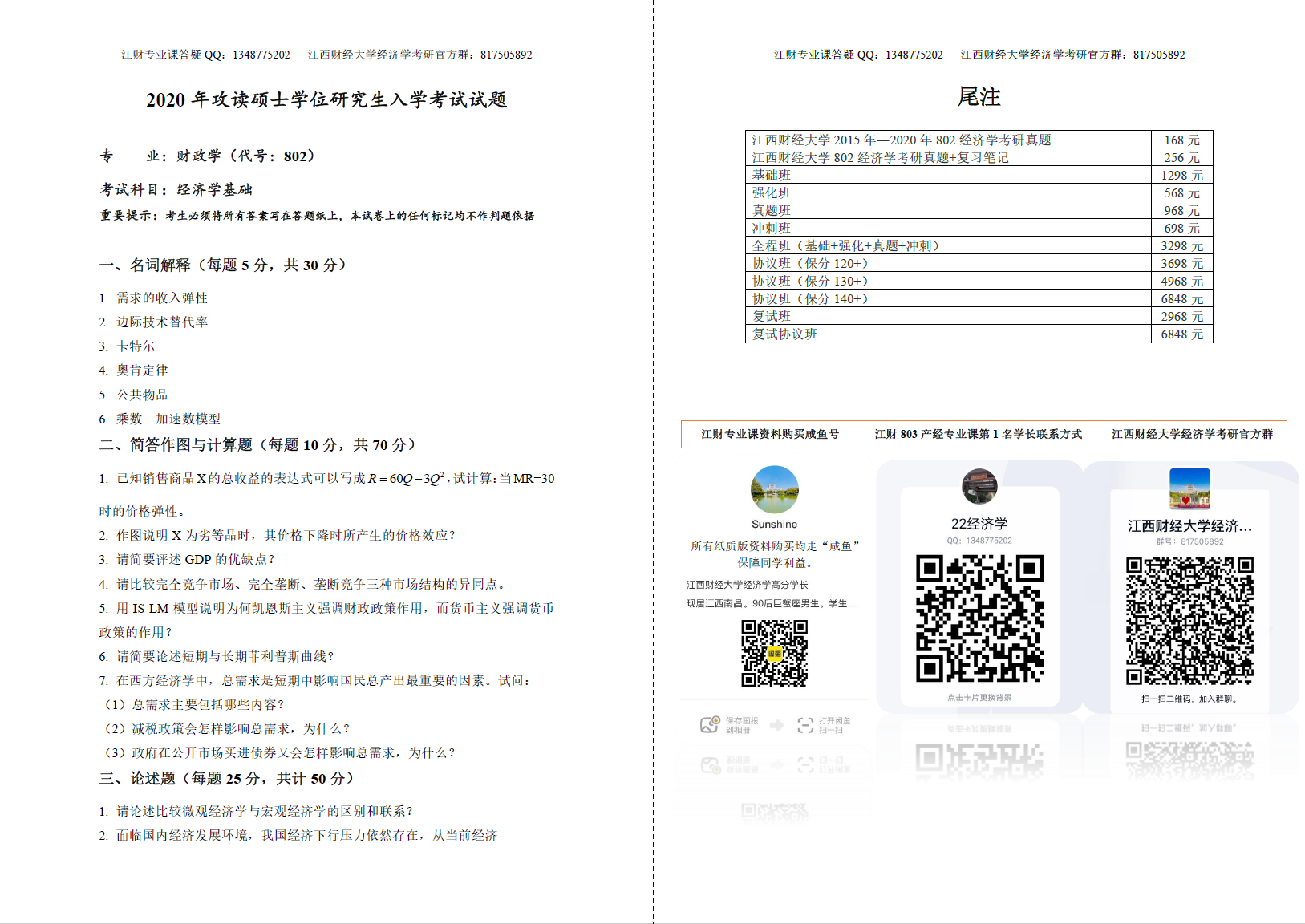Viewport: 1305px width, 924px height.
Task: Click the '保存画报到相册' label
Action: pos(742,725)
